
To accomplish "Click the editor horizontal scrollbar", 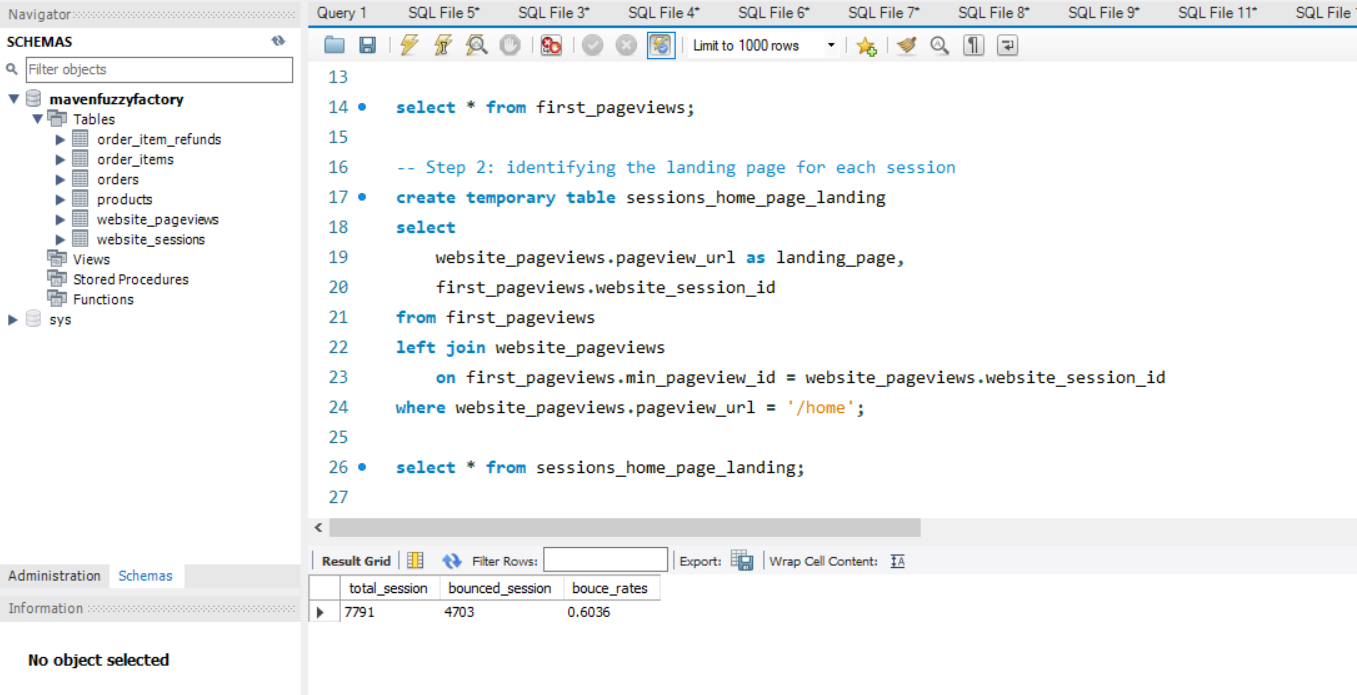I will 625,527.
